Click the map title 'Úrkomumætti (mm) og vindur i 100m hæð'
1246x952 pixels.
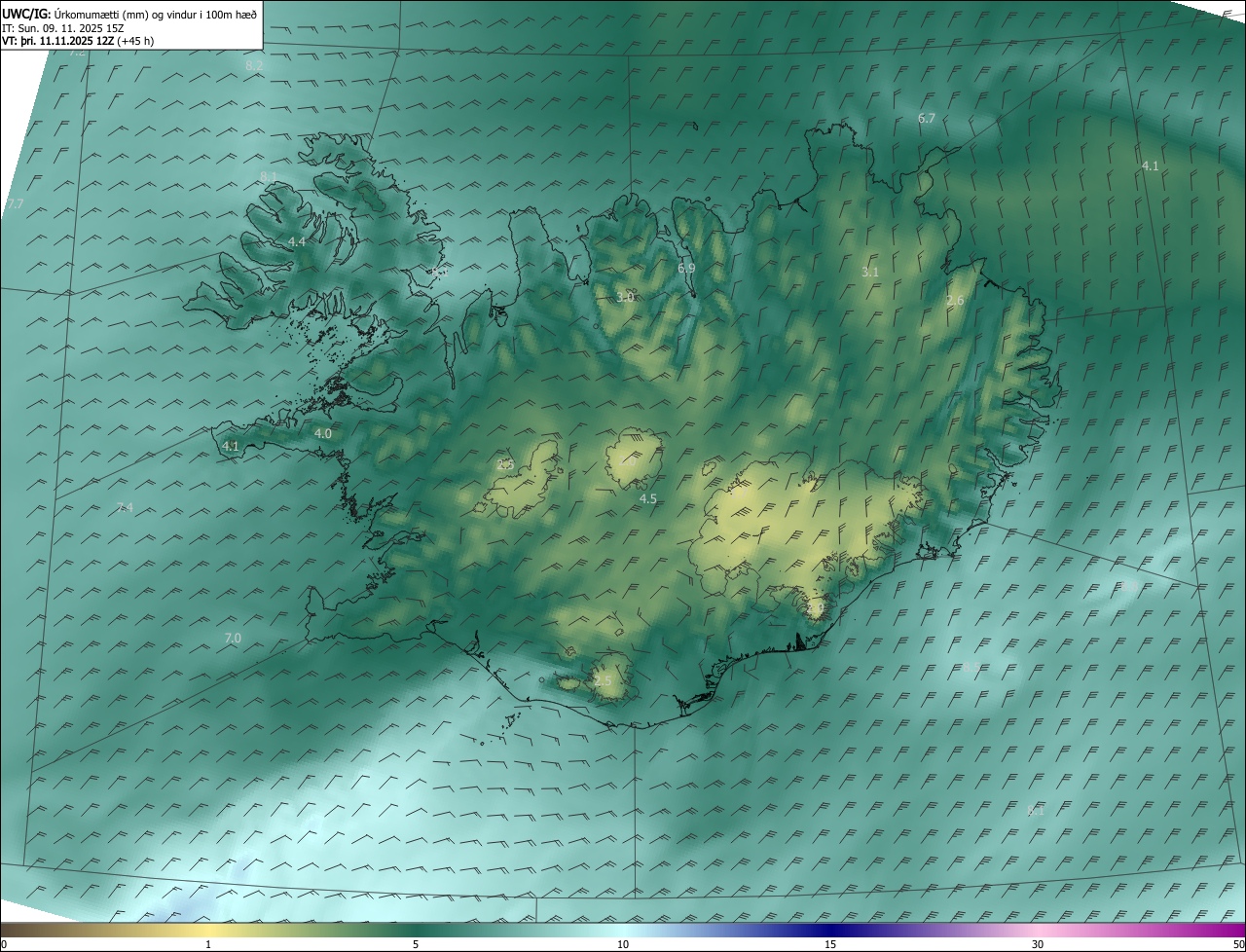pyautogui.click(x=156, y=14)
